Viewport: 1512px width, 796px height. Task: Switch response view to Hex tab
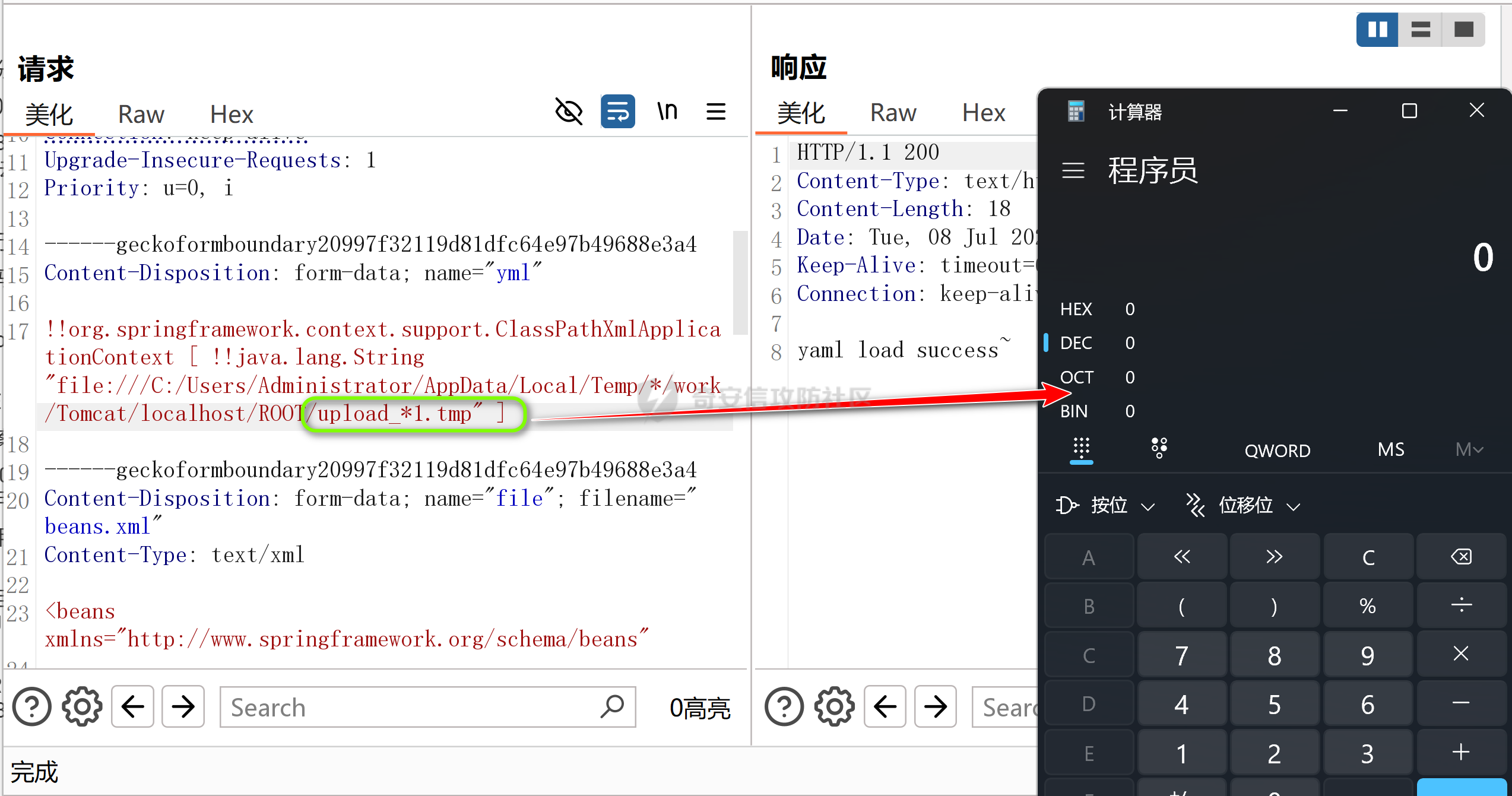(984, 113)
